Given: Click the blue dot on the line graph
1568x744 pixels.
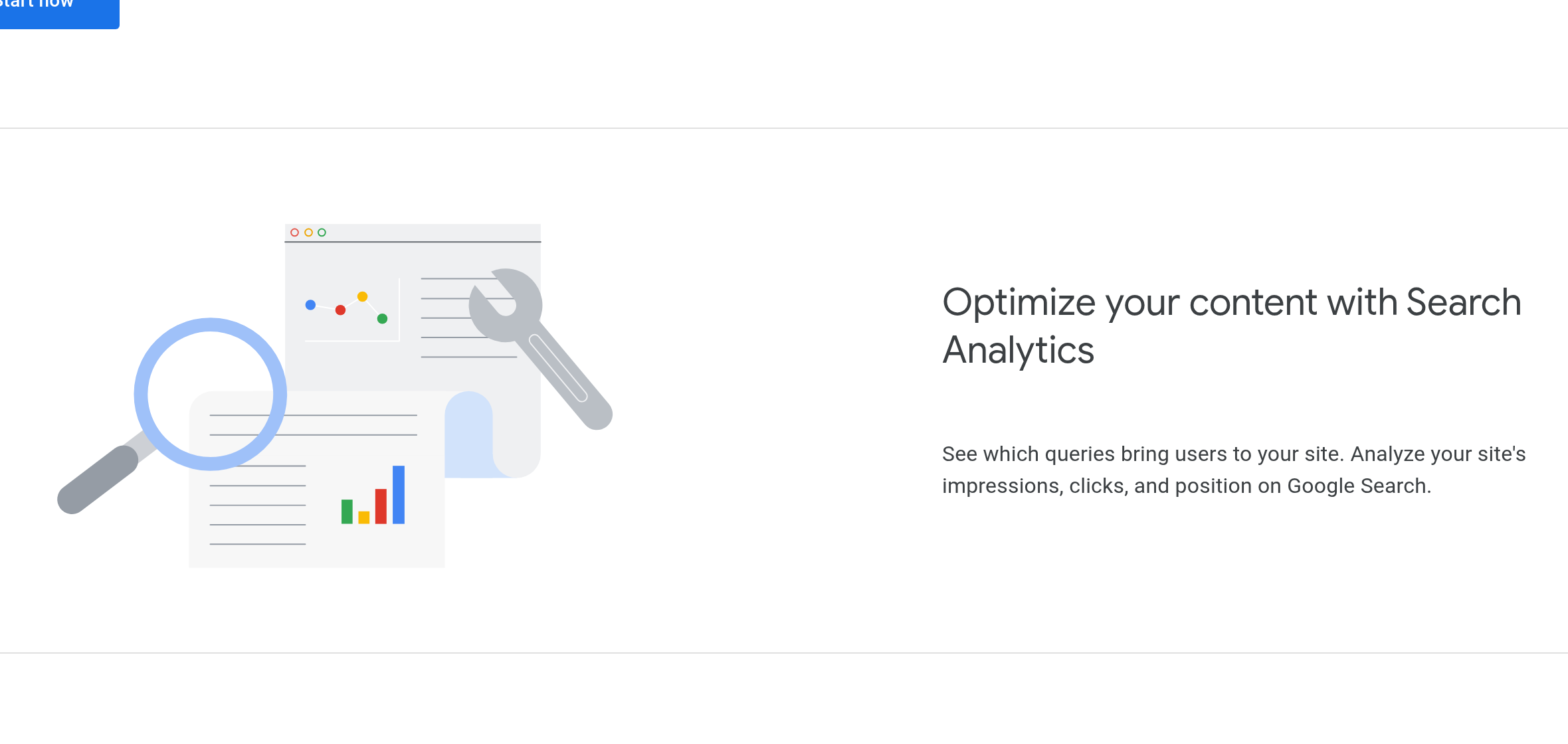Looking at the screenshot, I should click(310, 304).
